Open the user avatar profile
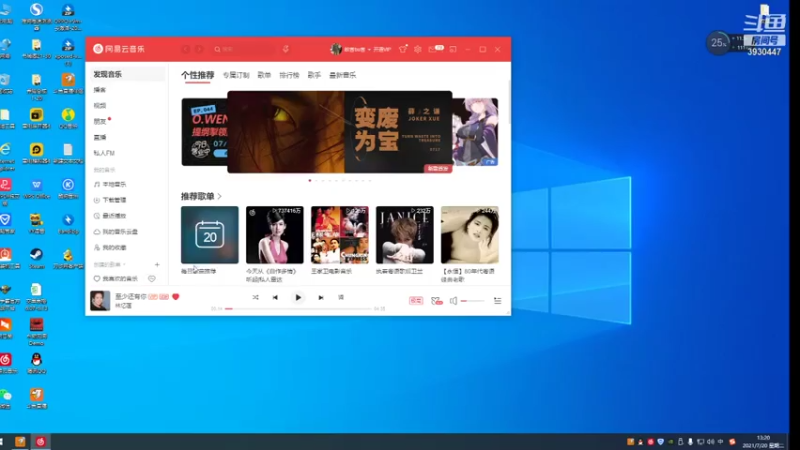The height and width of the screenshot is (450, 800). click(x=336, y=49)
